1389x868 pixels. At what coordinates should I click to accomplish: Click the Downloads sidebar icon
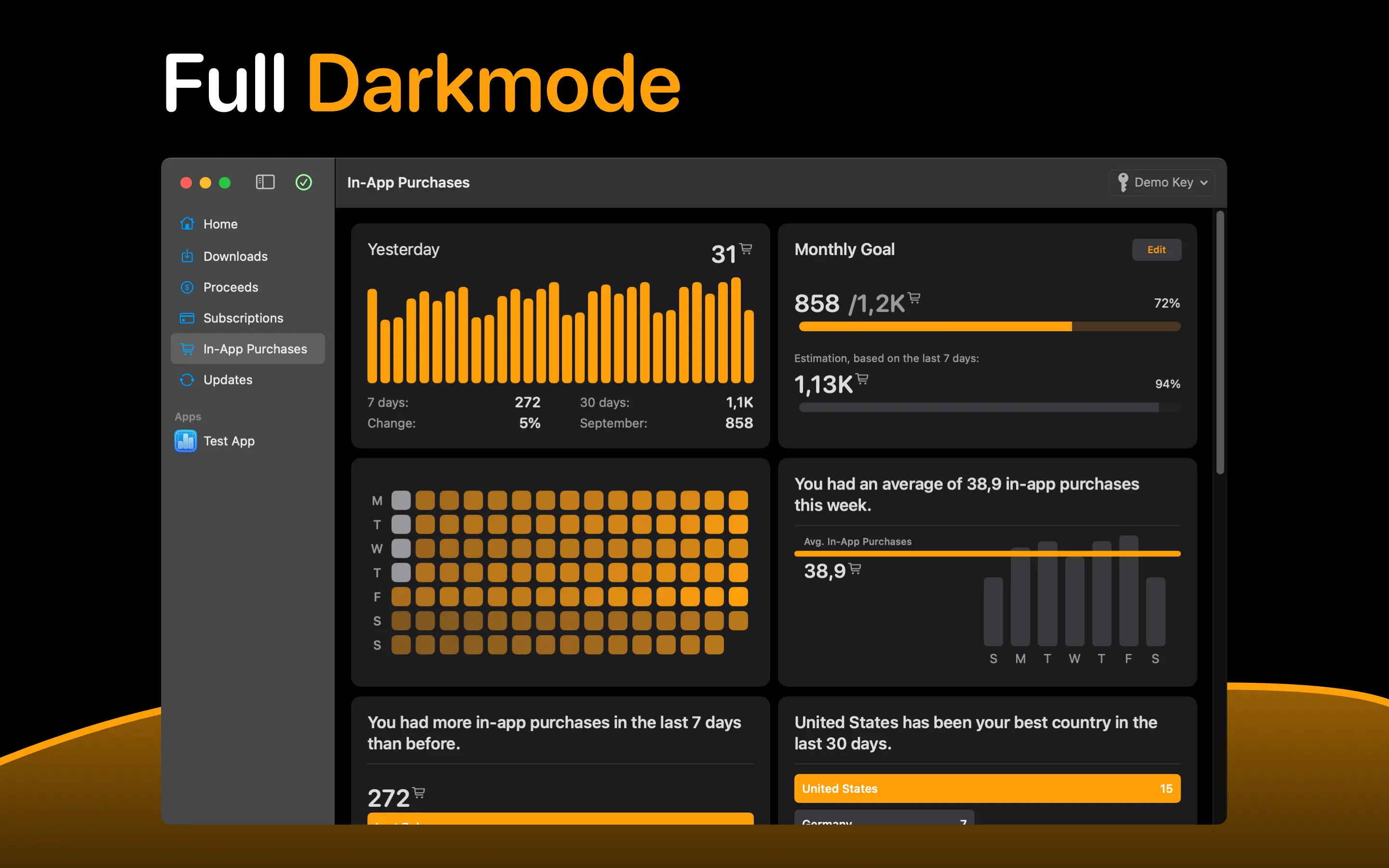coord(187,256)
